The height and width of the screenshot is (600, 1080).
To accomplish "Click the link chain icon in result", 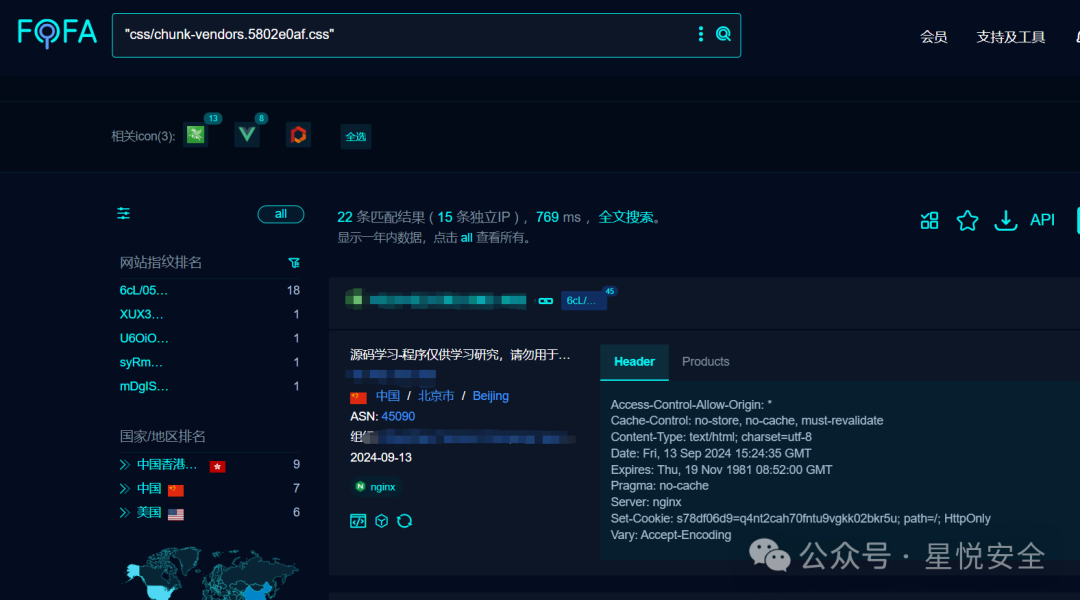I will [546, 301].
